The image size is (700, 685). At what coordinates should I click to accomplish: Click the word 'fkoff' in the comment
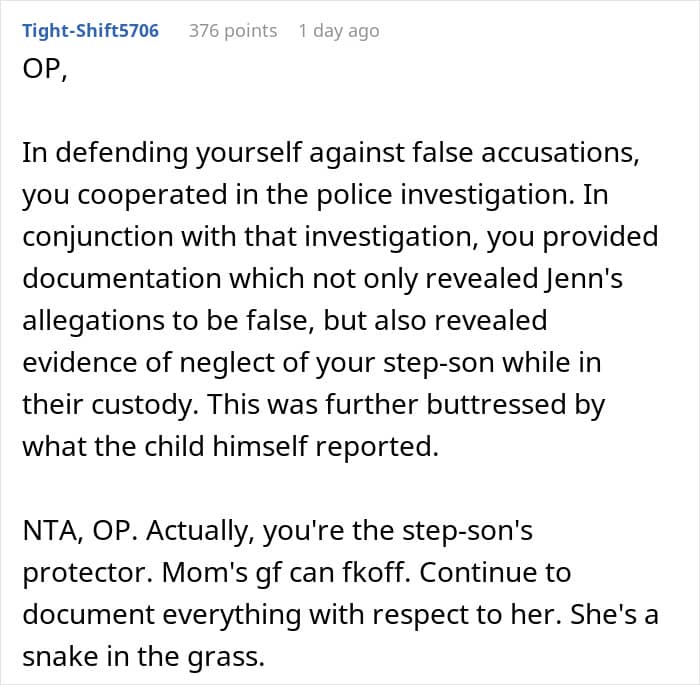[376, 572]
